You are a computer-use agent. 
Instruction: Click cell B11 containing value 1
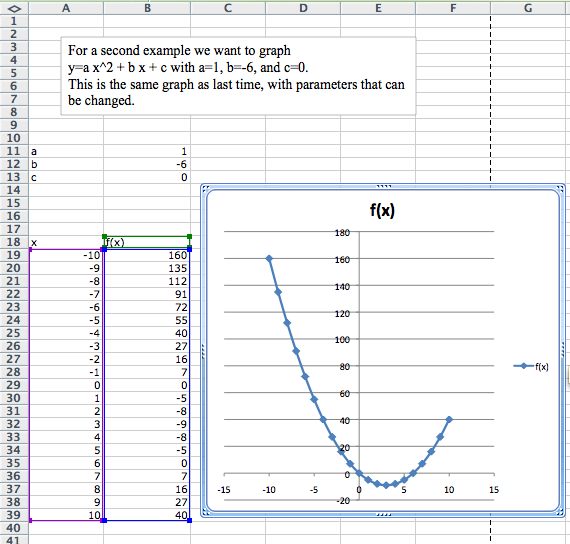(147, 151)
